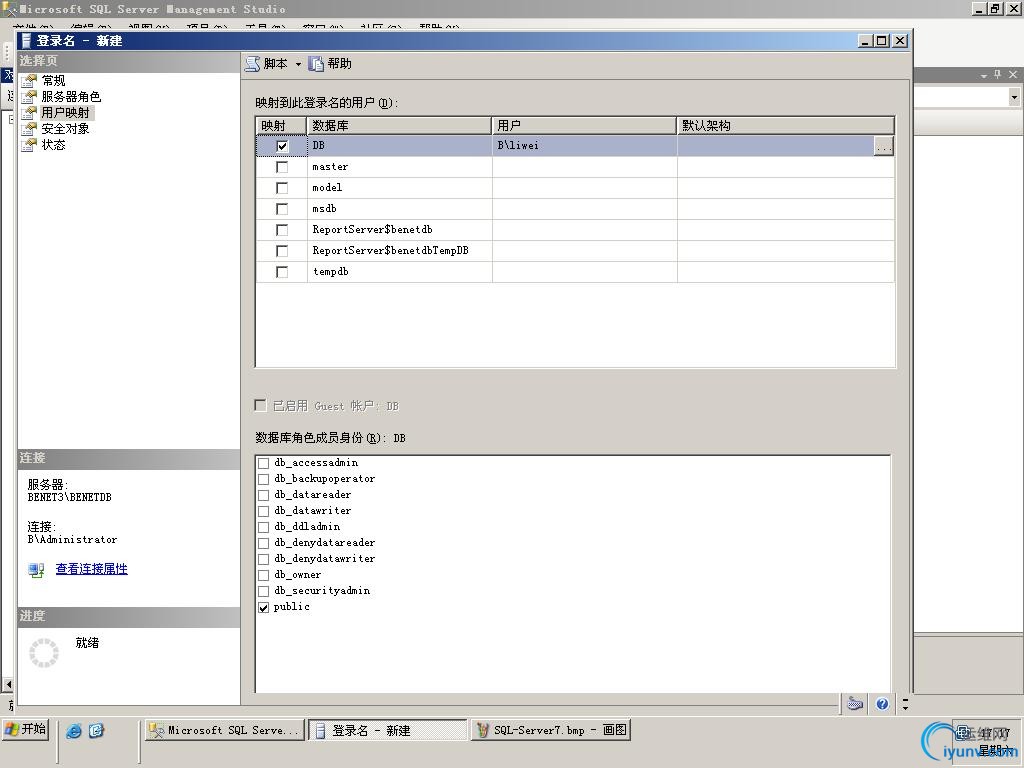Select the 状态 page
Viewport: 1024px width, 768px height.
tap(54, 144)
